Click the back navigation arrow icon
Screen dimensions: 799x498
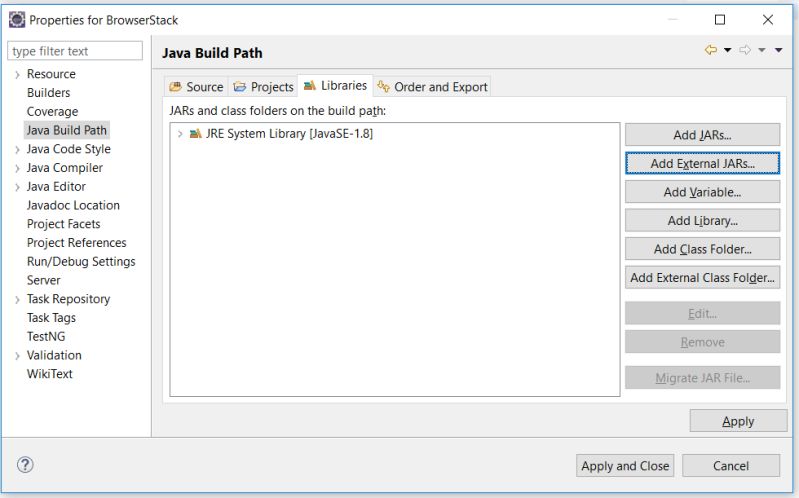tap(711, 50)
